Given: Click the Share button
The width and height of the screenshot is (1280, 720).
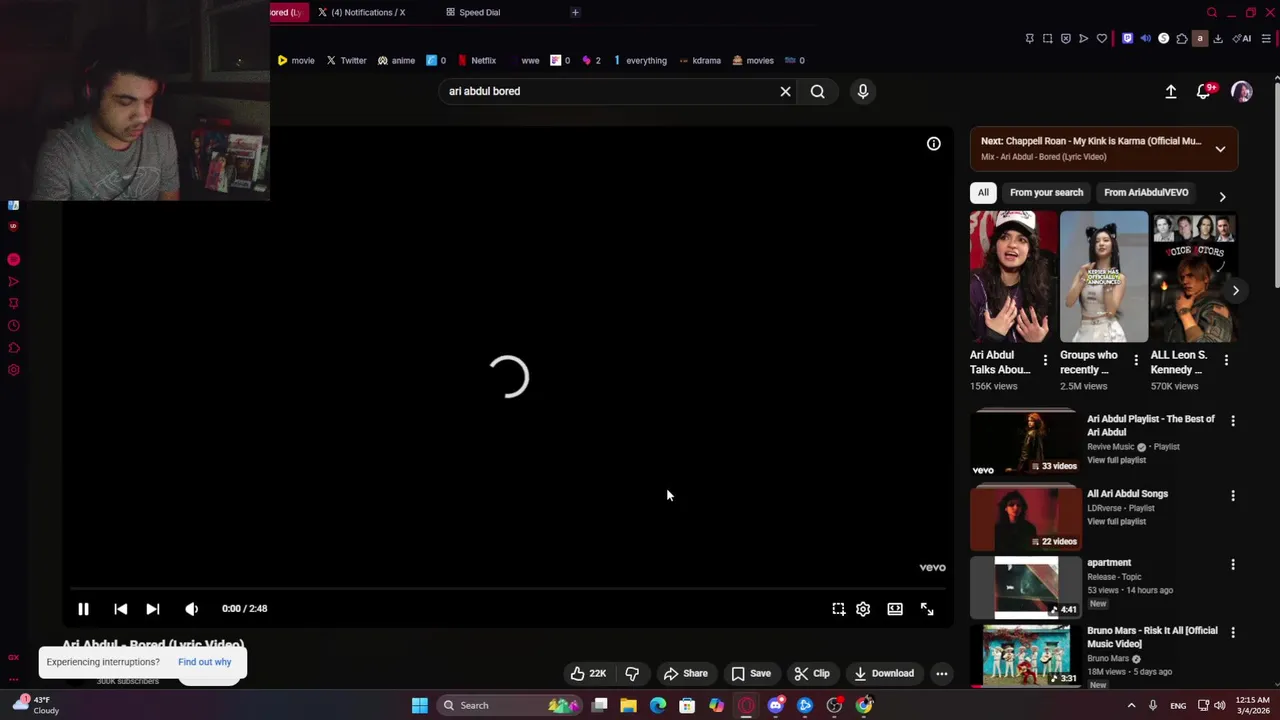Looking at the screenshot, I should coord(686,673).
